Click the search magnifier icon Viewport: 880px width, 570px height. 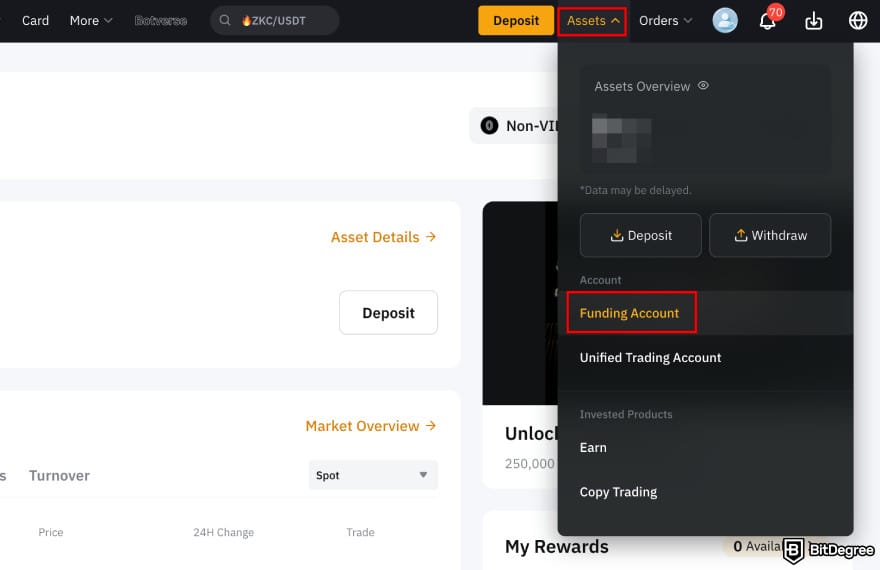coord(224,21)
